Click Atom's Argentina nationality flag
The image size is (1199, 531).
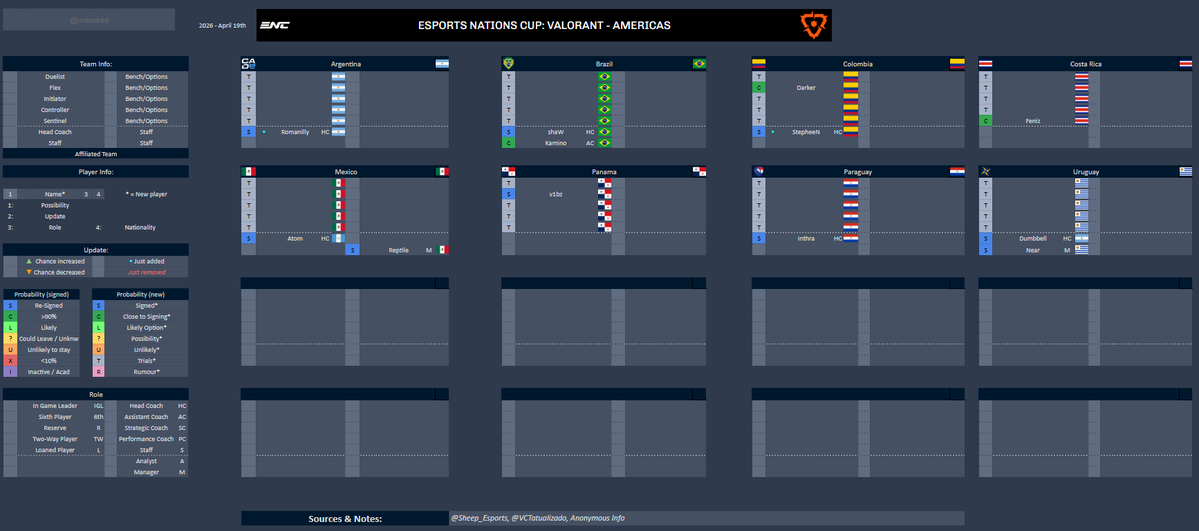coord(338,239)
